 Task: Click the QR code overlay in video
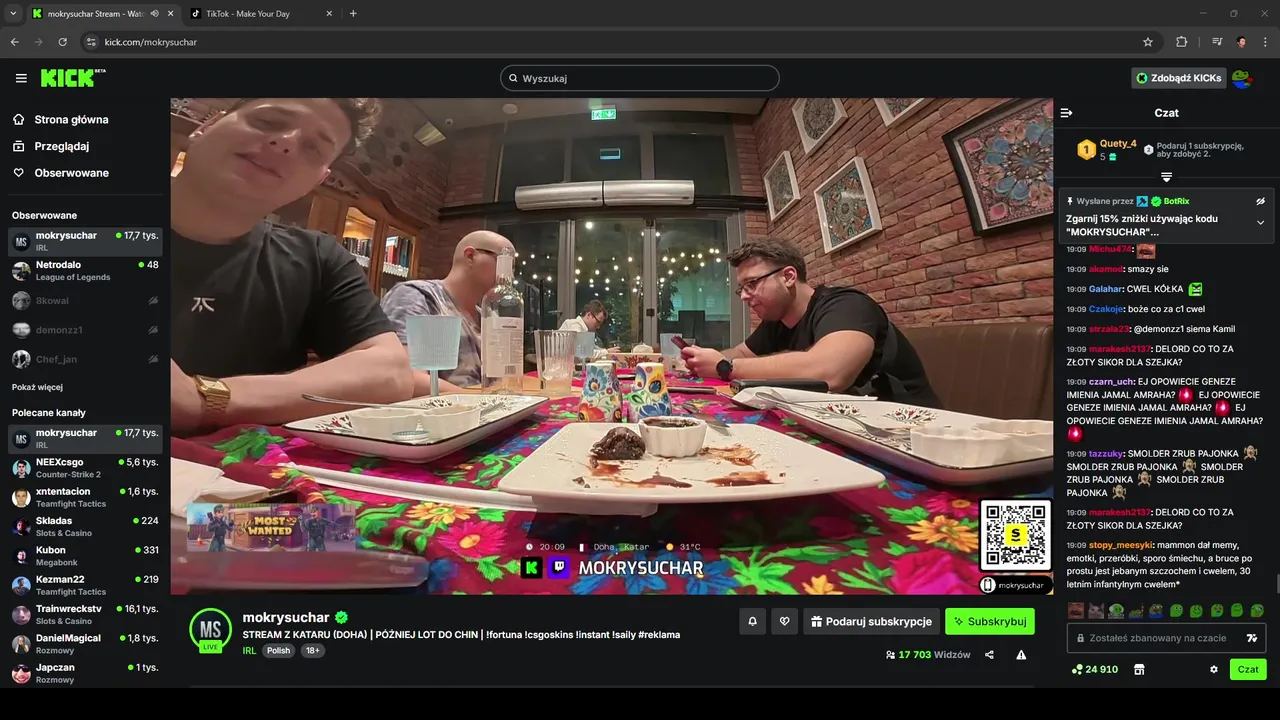click(x=1015, y=535)
